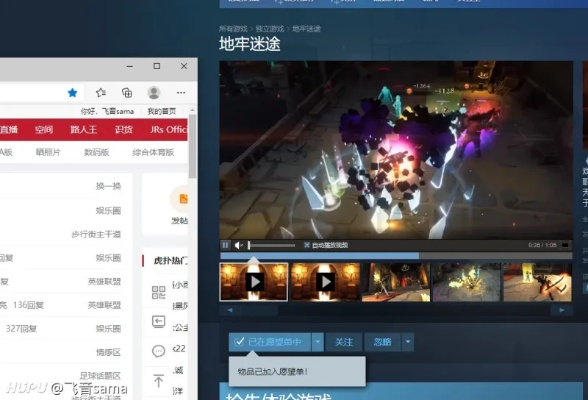Image resolution: width=588 pixels, height=400 pixels.
Task: Click the thumbnail strip scrollbar handle below the previews
Action: coord(260,310)
